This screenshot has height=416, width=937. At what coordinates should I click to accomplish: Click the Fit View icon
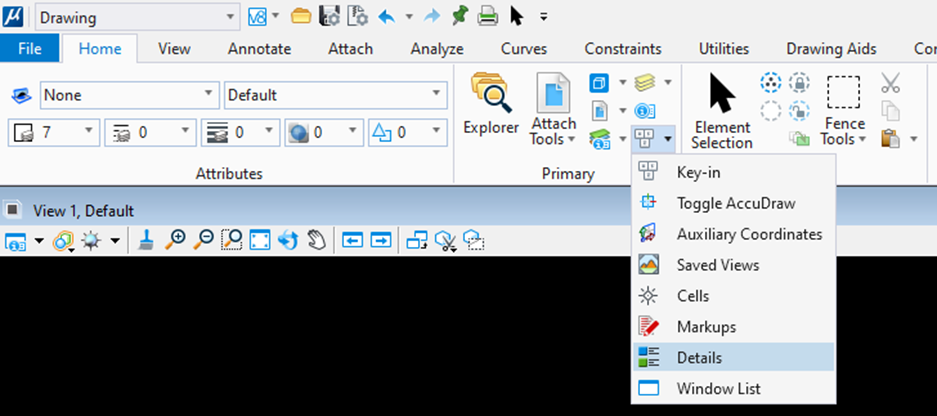[260, 240]
